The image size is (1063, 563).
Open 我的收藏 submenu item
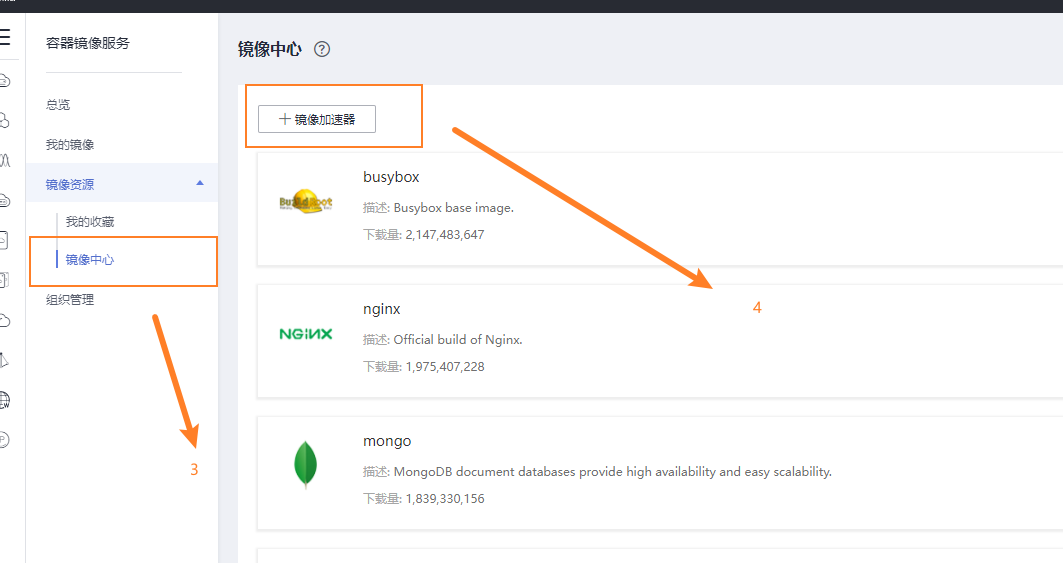89,222
